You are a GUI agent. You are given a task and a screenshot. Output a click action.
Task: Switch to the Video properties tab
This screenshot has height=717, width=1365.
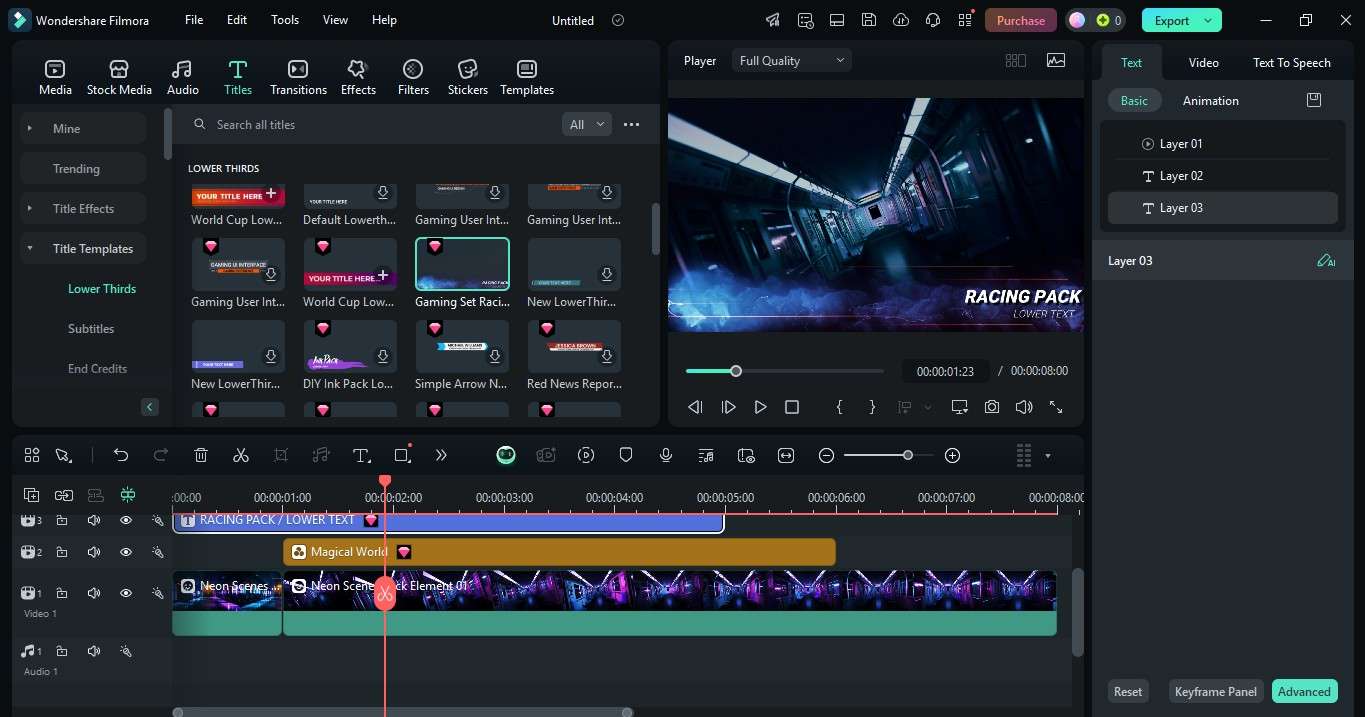[1203, 63]
